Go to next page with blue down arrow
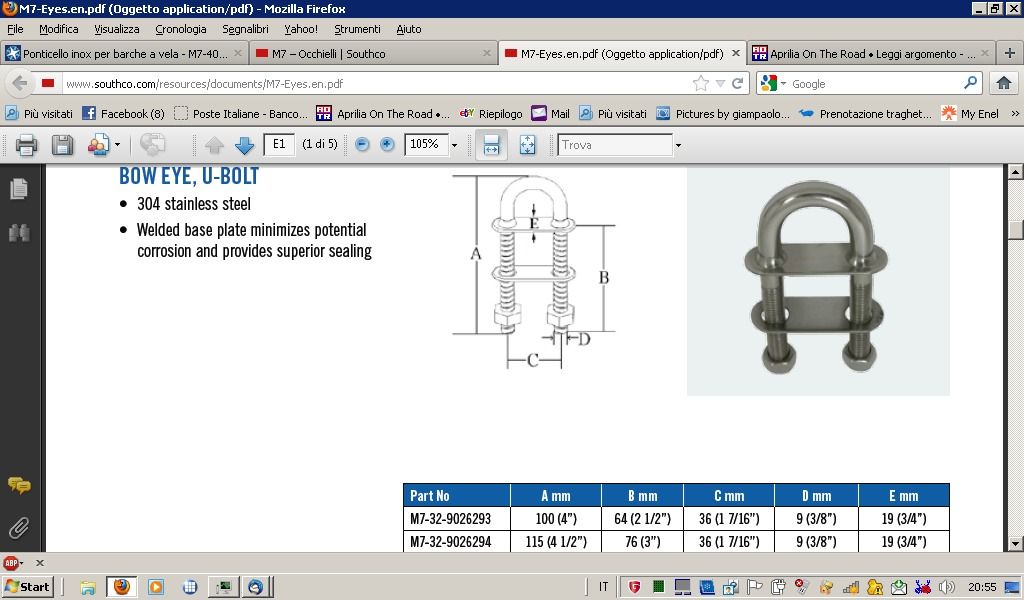Screen dimensions: 1024x600 pyautogui.click(x=244, y=145)
